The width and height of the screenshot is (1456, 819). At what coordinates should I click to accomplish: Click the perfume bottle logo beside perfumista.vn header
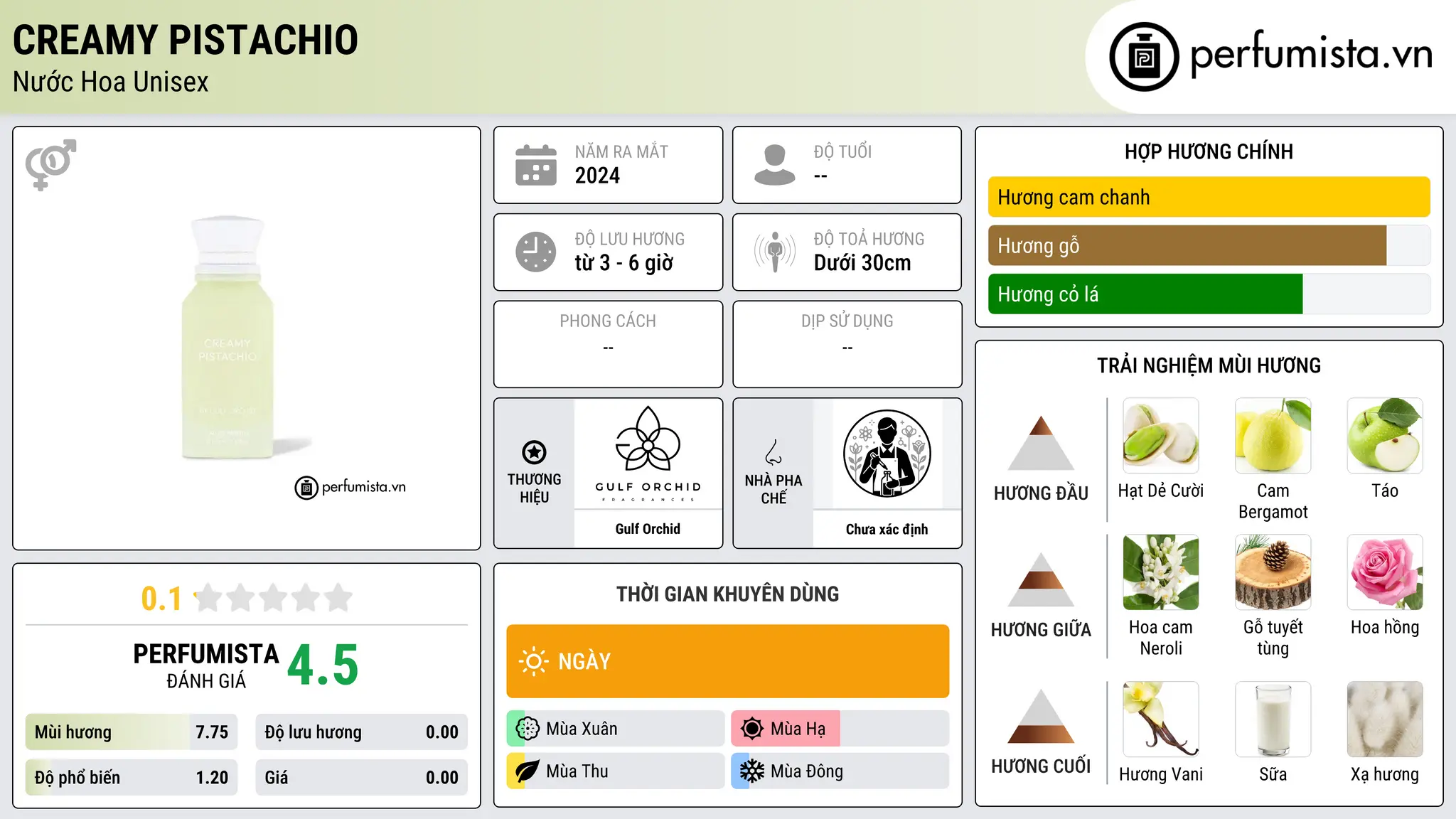(x=1144, y=57)
